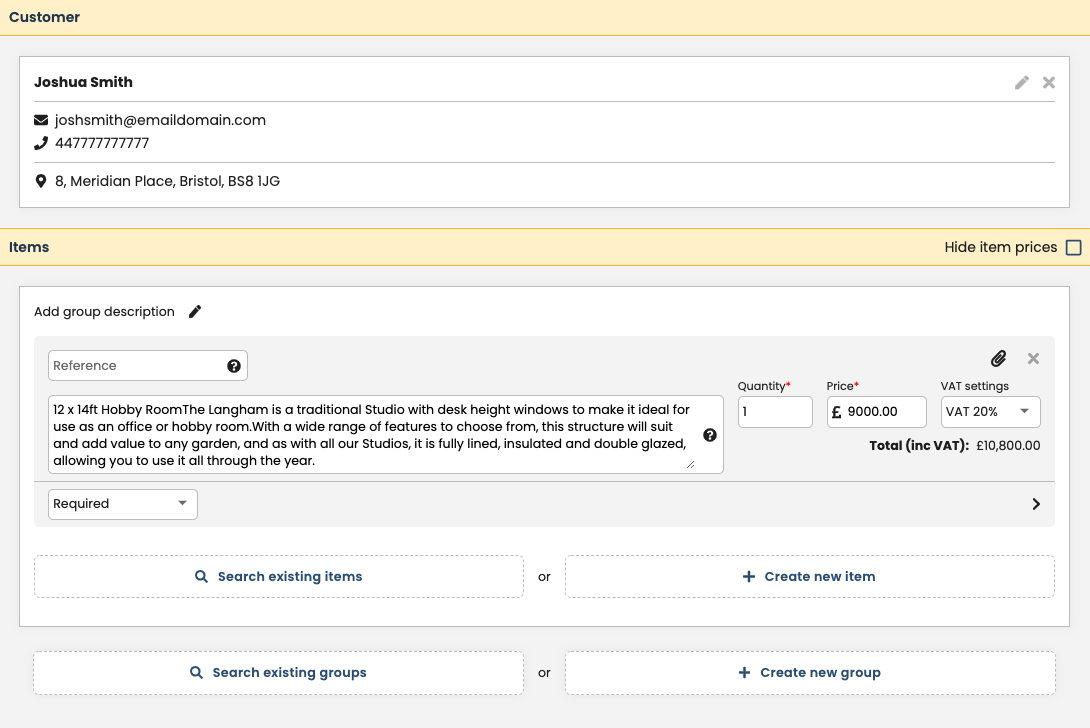This screenshot has height=728, width=1090.
Task: Open the Required dropdown
Action: (122, 504)
